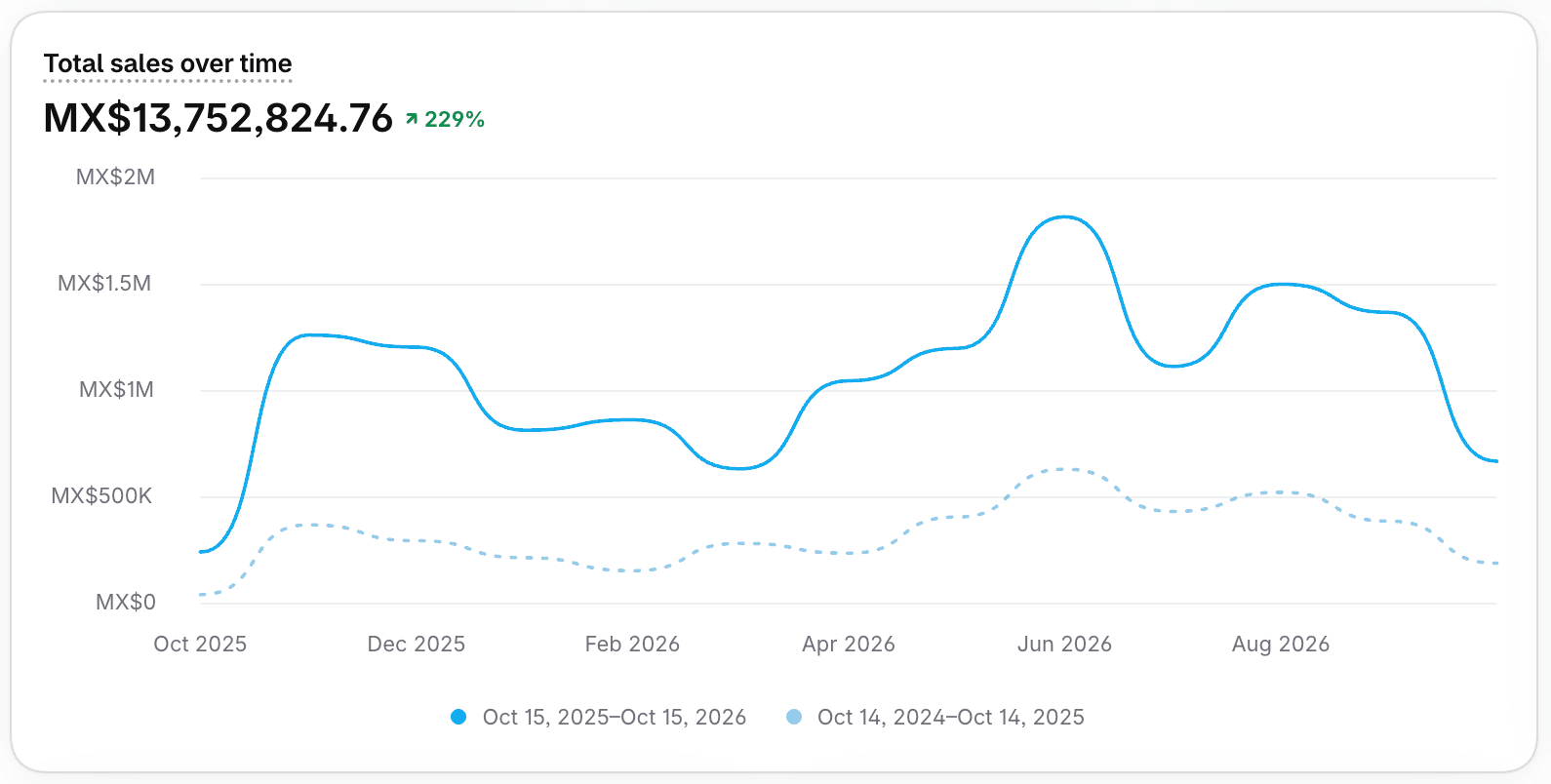Select the Oct 14, 2024–Oct 14, 2025 legend label
The width and height of the screenshot is (1551, 784).
click(951, 717)
